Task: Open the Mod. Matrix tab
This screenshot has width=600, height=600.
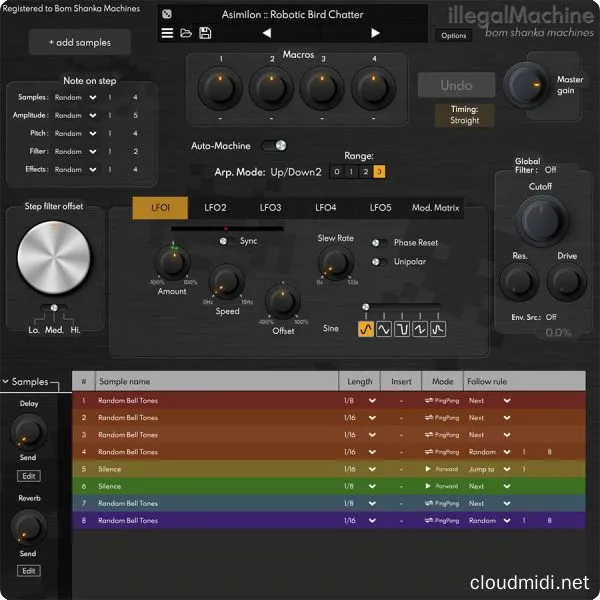Action: pos(435,208)
